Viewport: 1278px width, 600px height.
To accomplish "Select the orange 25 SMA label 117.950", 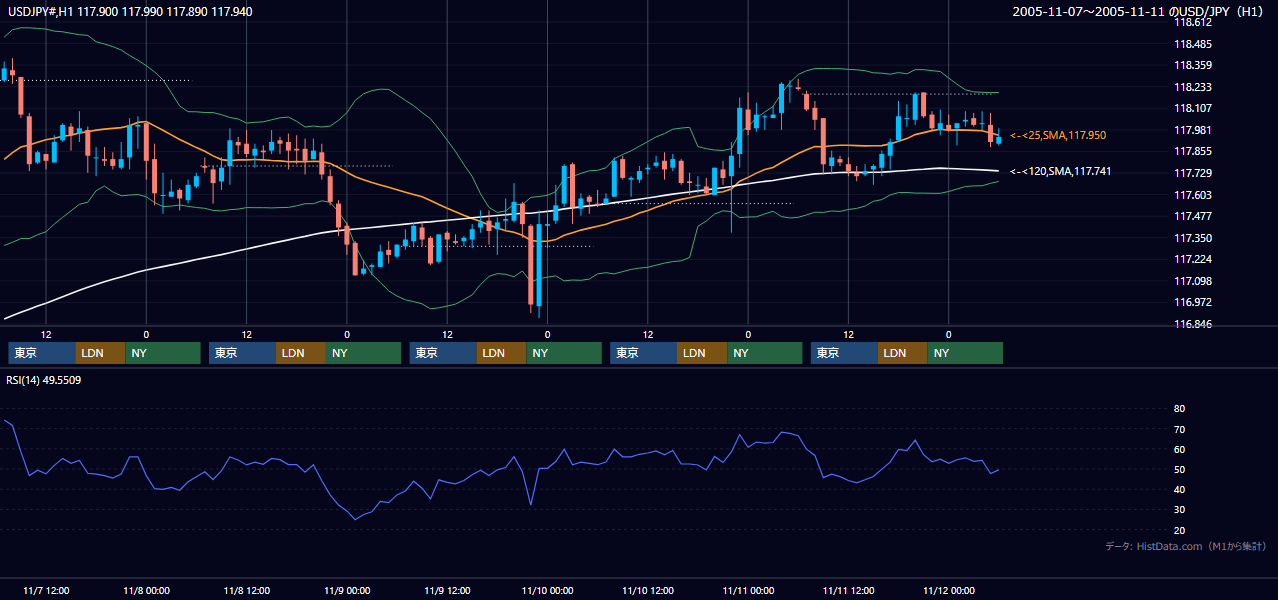I will click(x=1058, y=135).
